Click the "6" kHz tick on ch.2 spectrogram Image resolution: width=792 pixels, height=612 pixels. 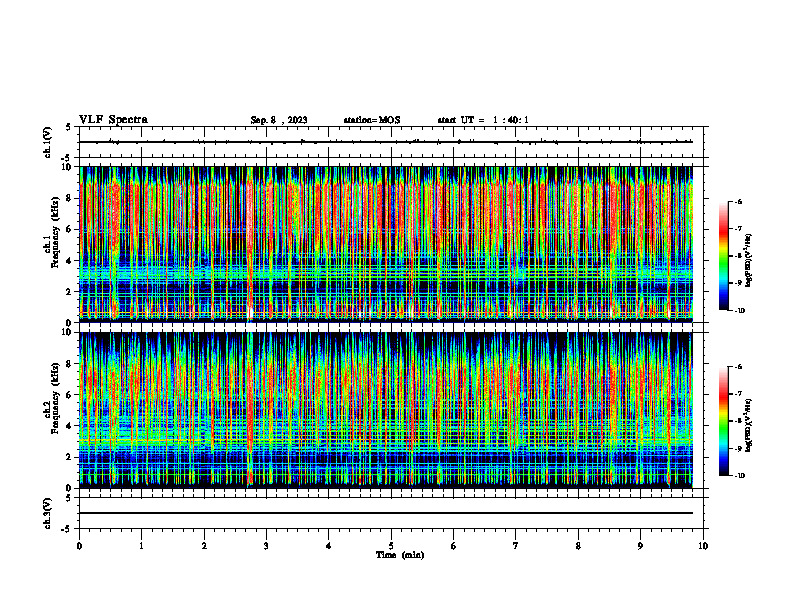pyautogui.click(x=69, y=395)
